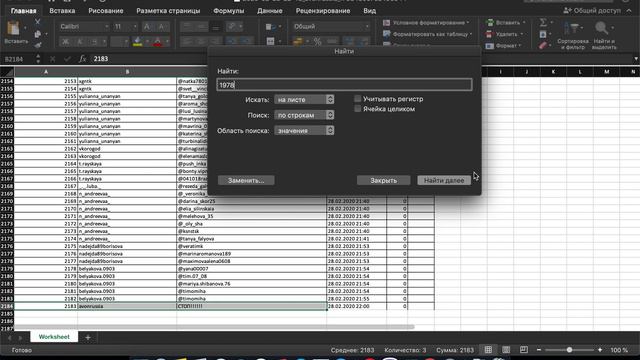The image size is (640, 360).
Task: Click cell containing @marinaromanova189
Action: 251,254
